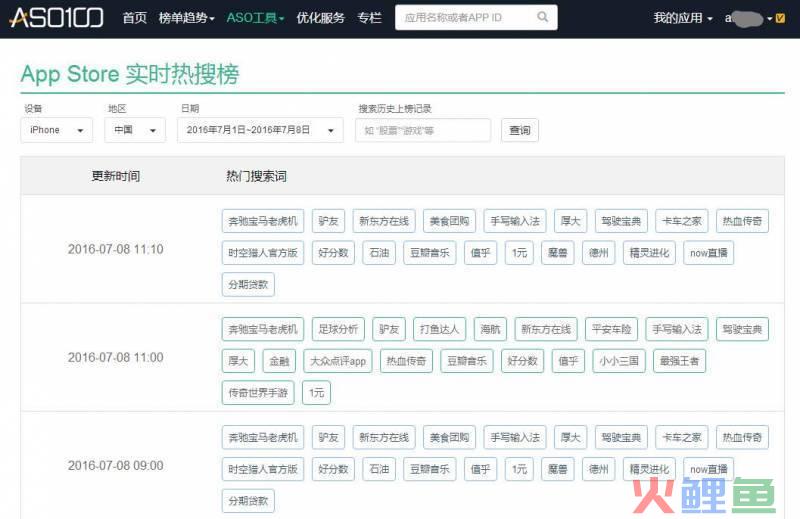Open the 海航 keyword tag
The height and width of the screenshot is (519, 800).
pyautogui.click(x=490, y=329)
